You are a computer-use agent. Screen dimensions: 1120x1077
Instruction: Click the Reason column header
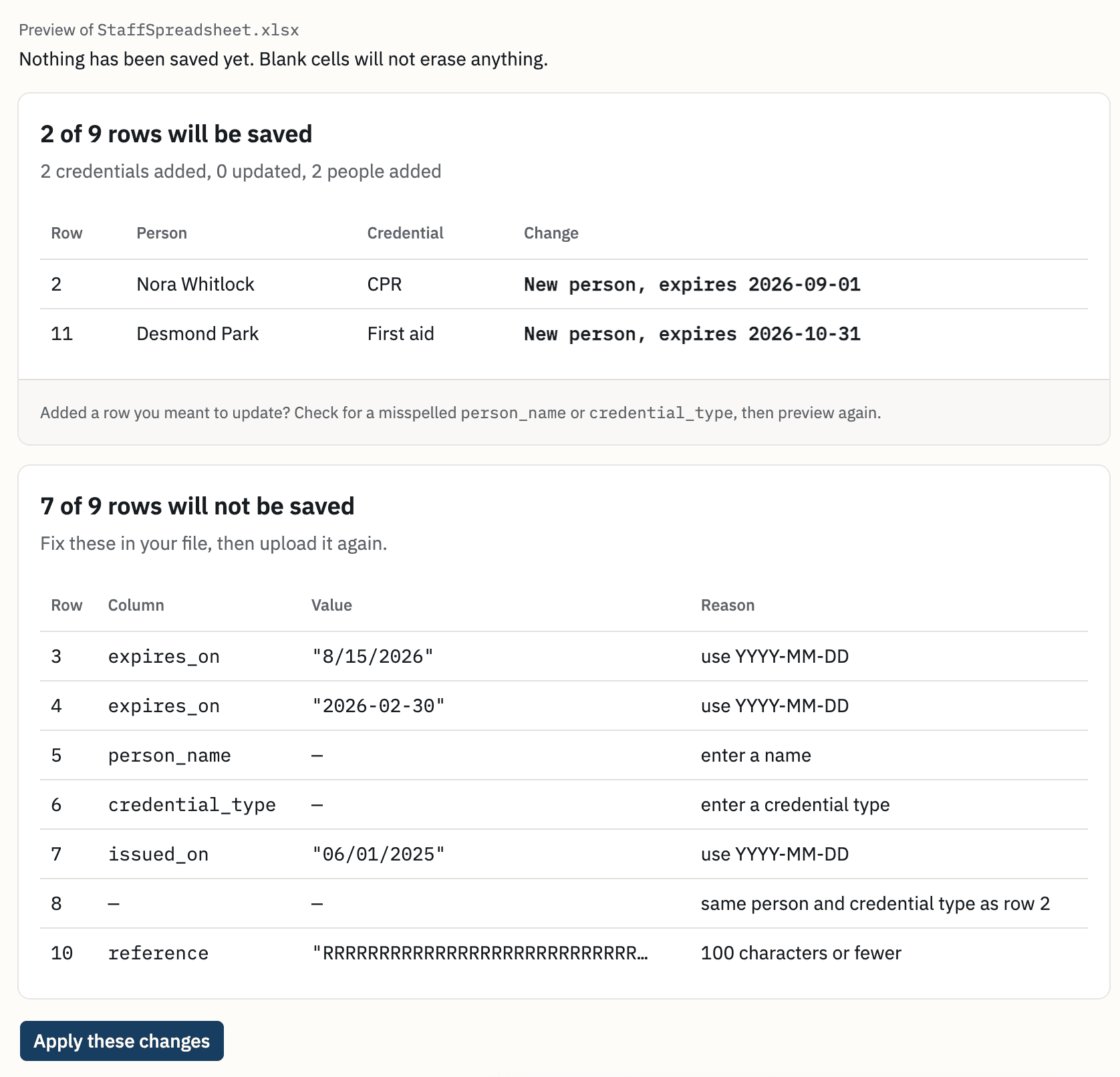727,605
